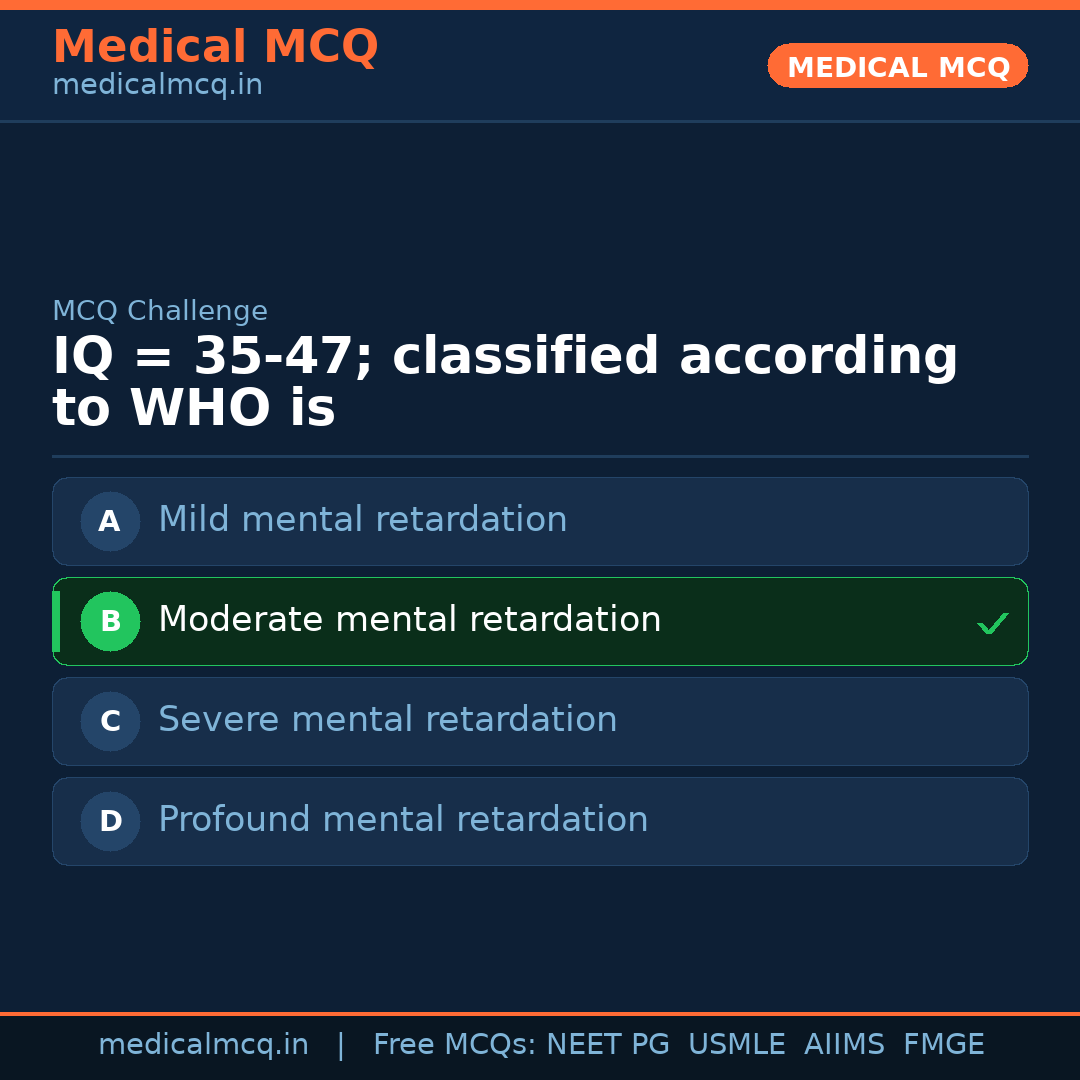The image size is (1080, 1080).
Task: Switch to the USMLE category
Action: click(x=737, y=1044)
